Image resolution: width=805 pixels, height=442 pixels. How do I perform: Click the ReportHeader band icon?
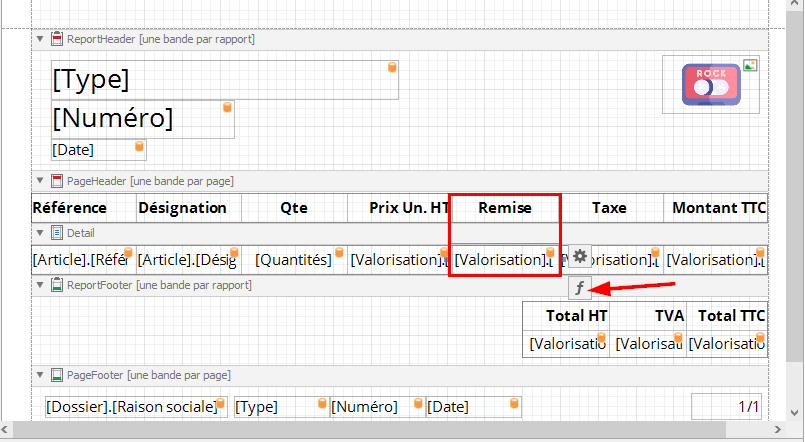(x=57, y=40)
